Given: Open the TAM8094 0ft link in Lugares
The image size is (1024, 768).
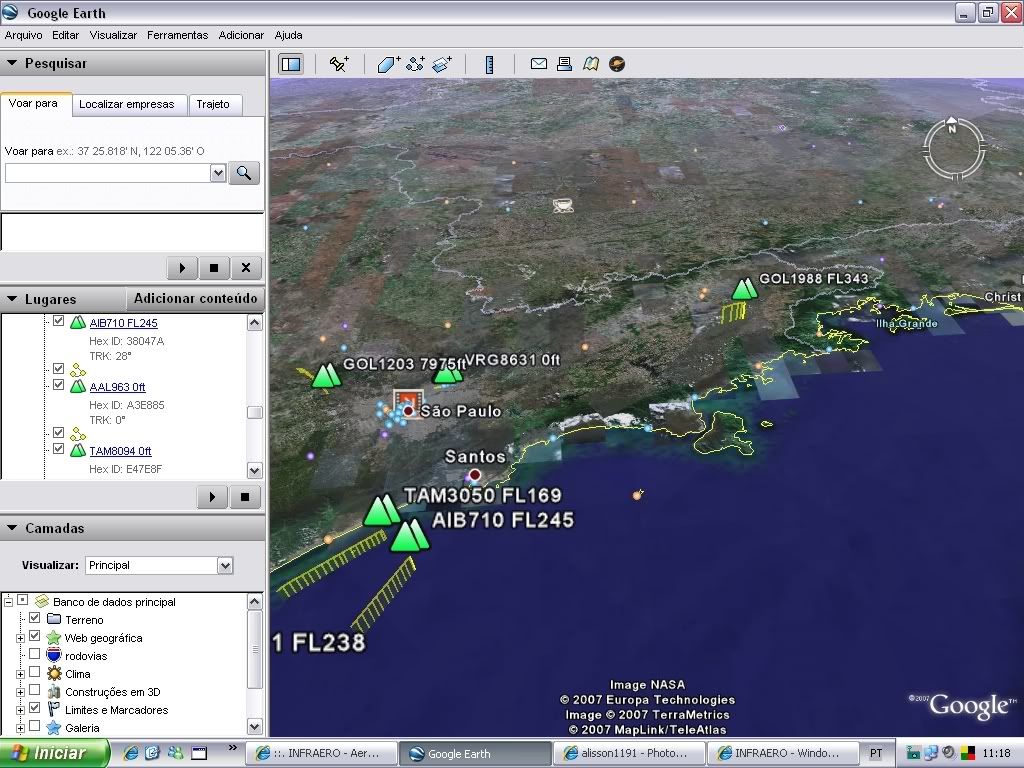Looking at the screenshot, I should (120, 451).
